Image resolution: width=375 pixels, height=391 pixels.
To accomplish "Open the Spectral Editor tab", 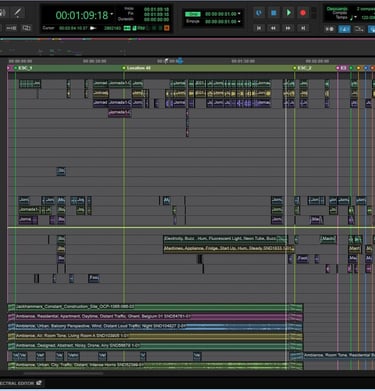I will point(20,383).
